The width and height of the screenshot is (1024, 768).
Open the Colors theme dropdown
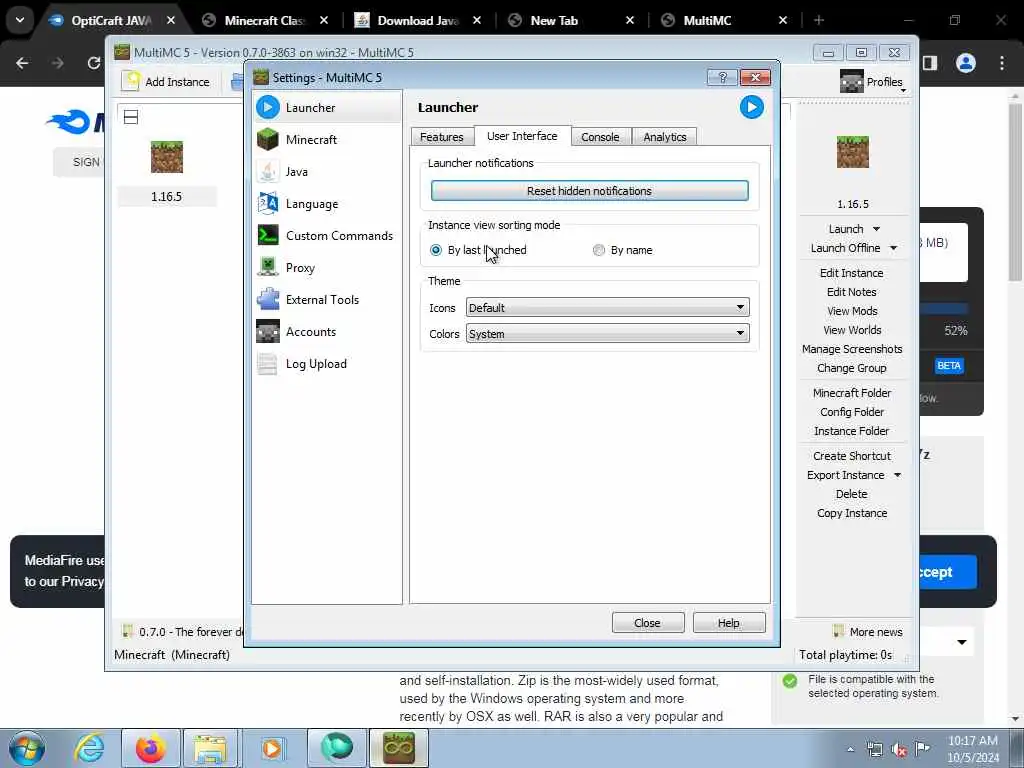coord(607,334)
